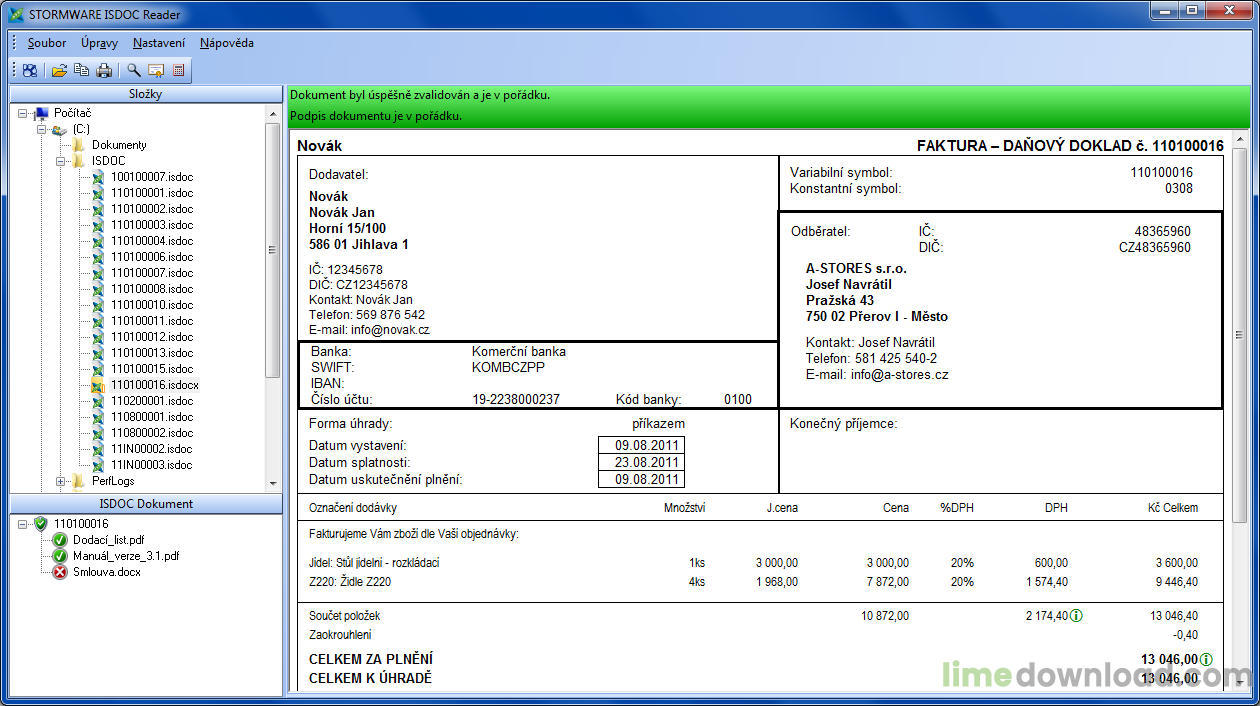Open the signature certificate icon
The image size is (1260, 706).
pyautogui.click(x=155, y=70)
